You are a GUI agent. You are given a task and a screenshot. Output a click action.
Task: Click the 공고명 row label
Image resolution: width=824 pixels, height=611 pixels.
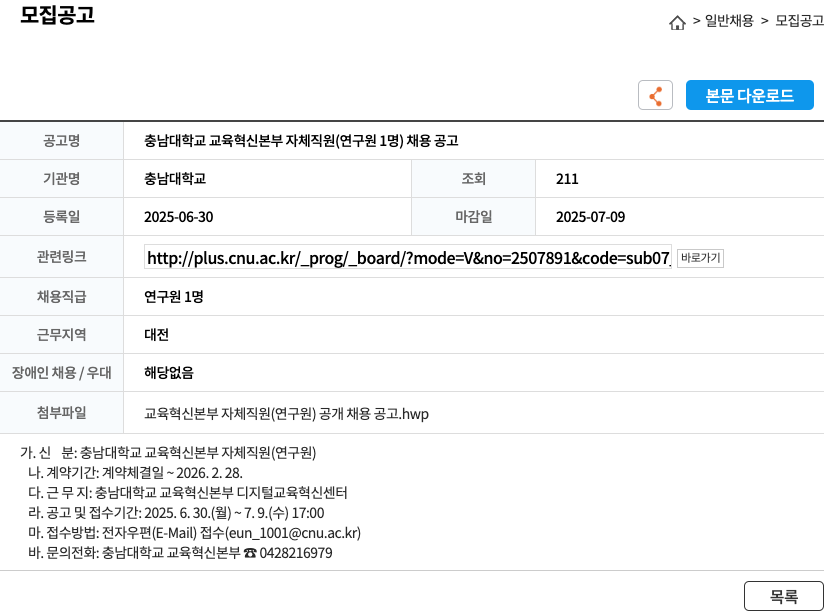[x=61, y=141]
